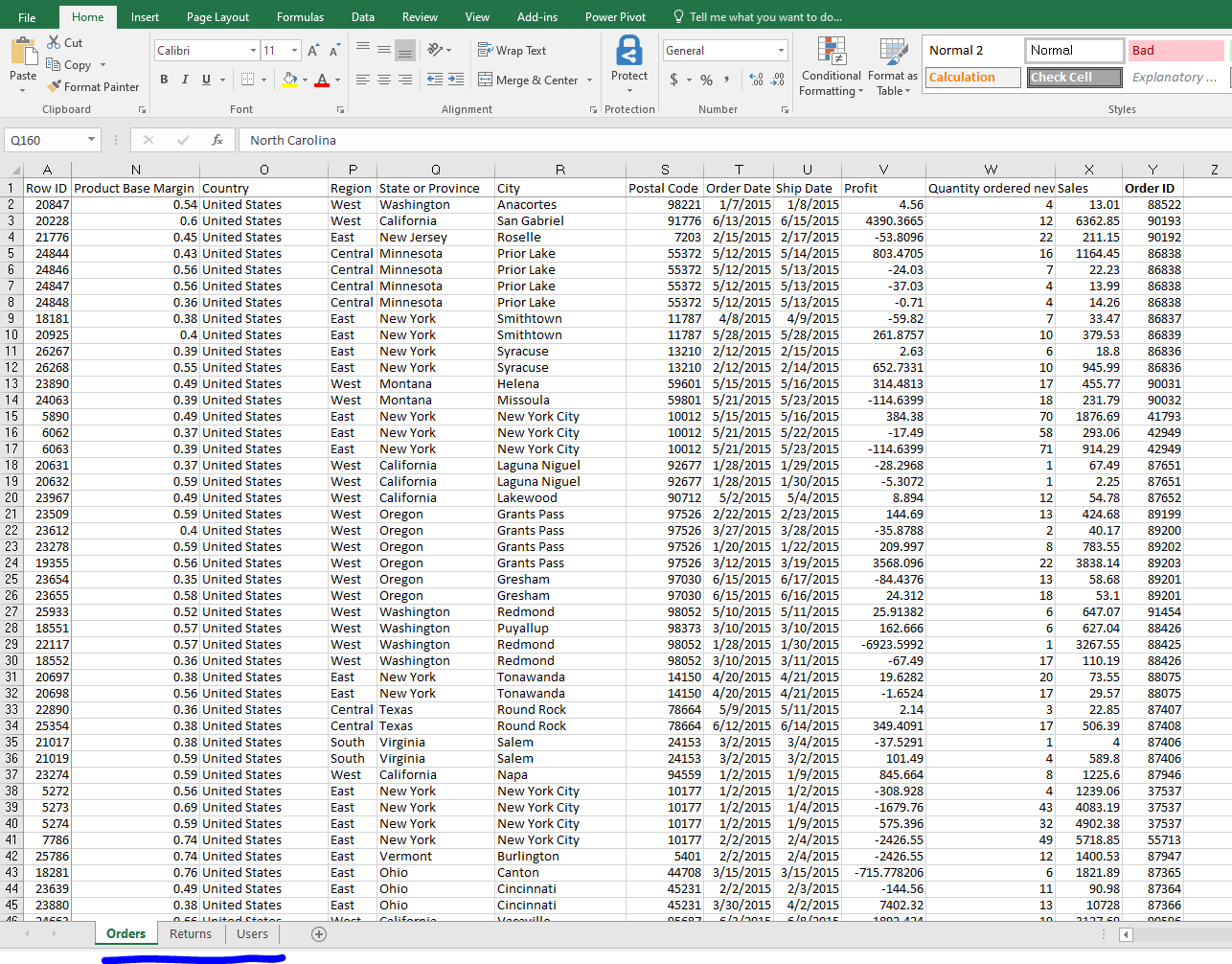Increase decimal places shown
This screenshot has height=964, width=1232.
point(756,80)
